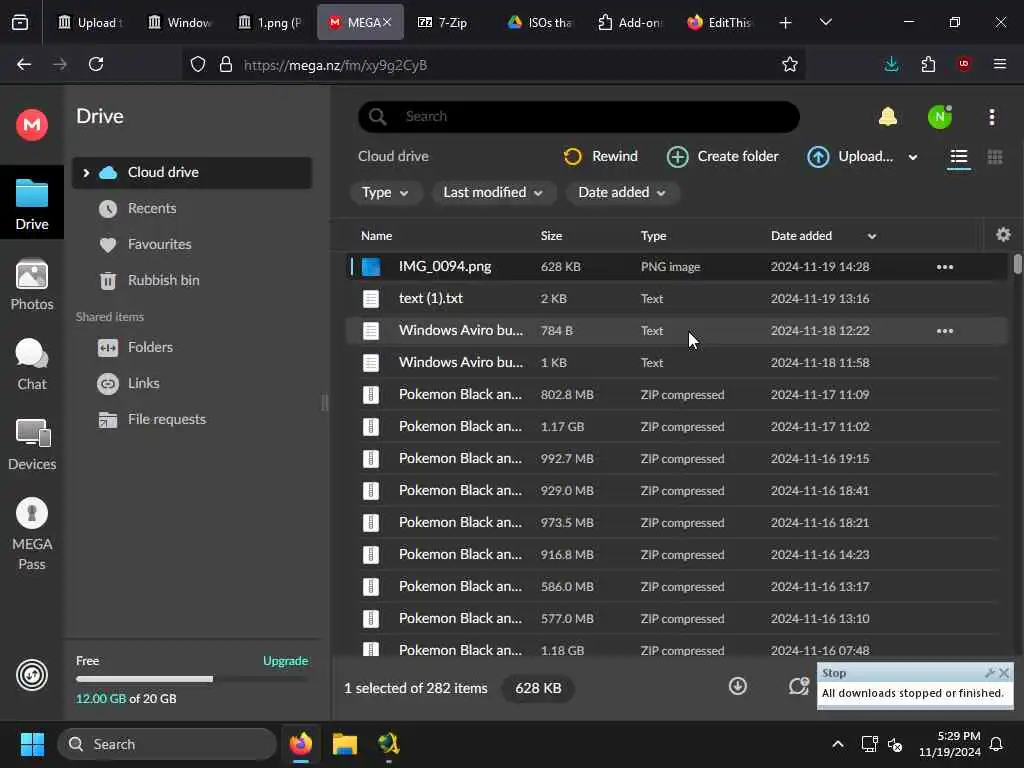Bookmark this page with star icon

(790, 64)
